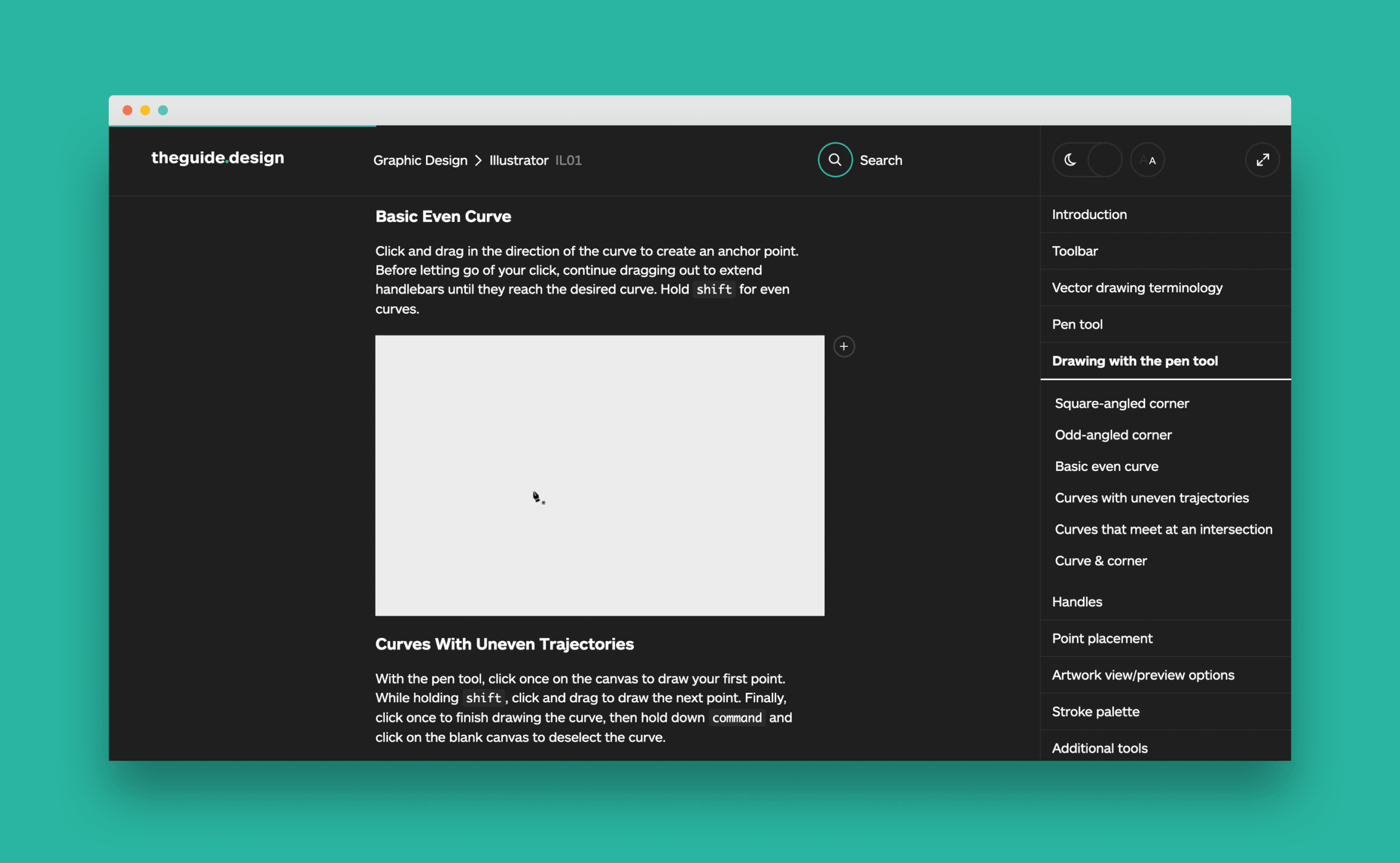Select 'Introduction' in the sidebar
1400x863 pixels.
(1089, 214)
